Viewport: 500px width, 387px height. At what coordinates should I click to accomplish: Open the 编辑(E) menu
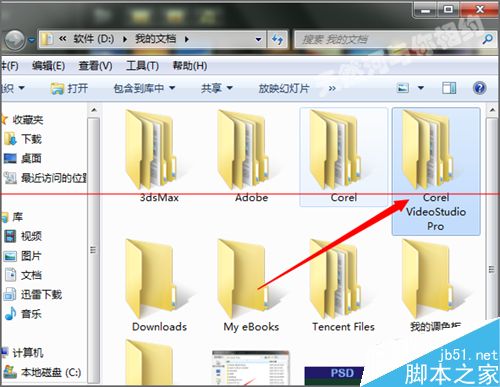point(49,66)
